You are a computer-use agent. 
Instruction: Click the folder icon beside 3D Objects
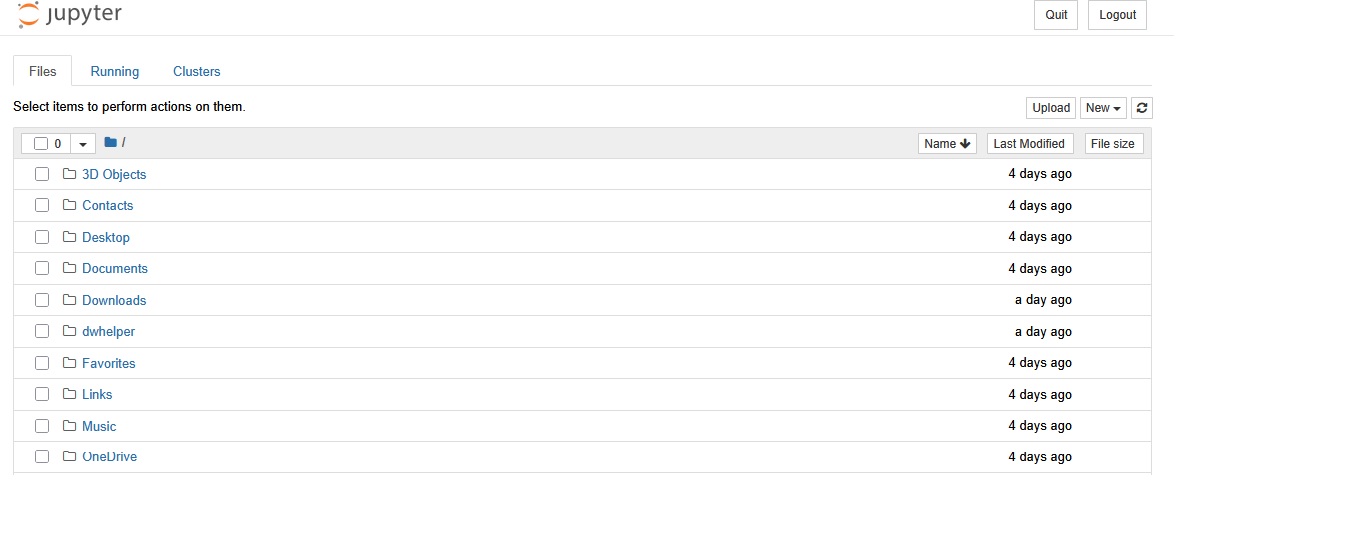[x=69, y=174]
